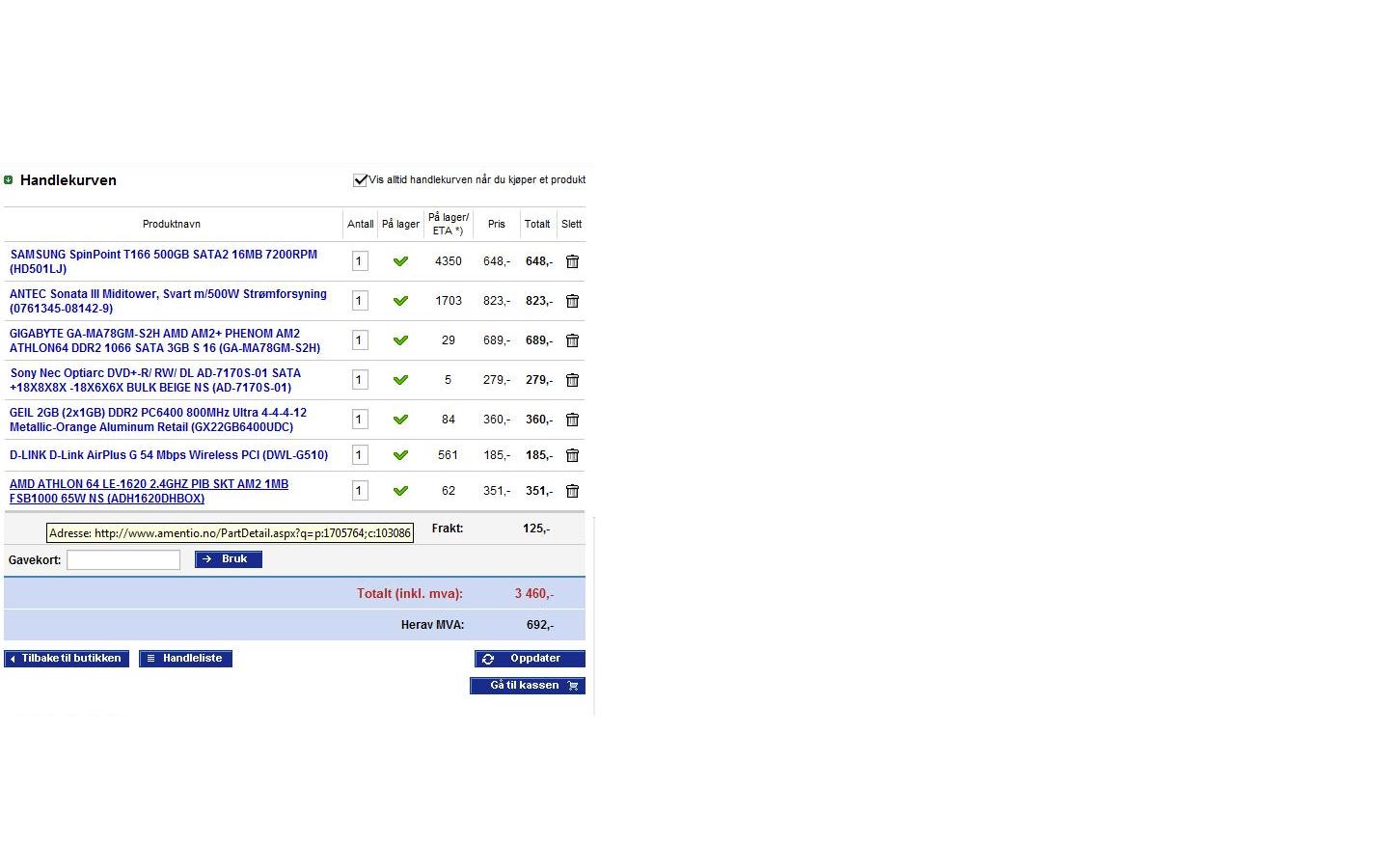Select price 689,- in Pris column
This screenshot has height=868, width=1389.
497,340
